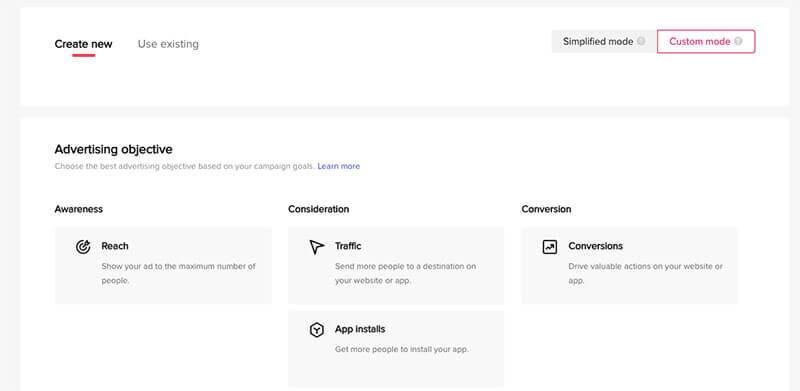Click the Traffic objective description text
The width and height of the screenshot is (800, 391).
(x=405, y=274)
